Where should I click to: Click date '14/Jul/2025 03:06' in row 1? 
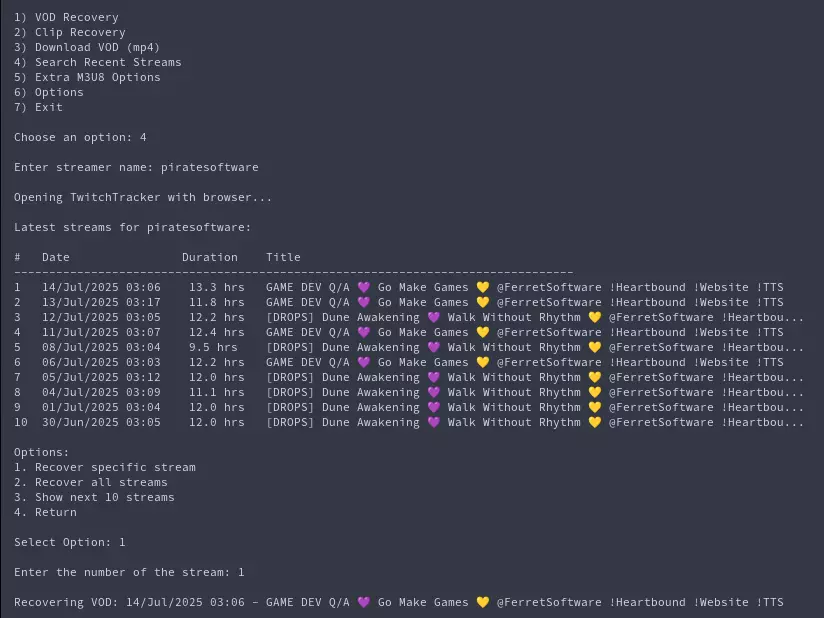pos(101,287)
